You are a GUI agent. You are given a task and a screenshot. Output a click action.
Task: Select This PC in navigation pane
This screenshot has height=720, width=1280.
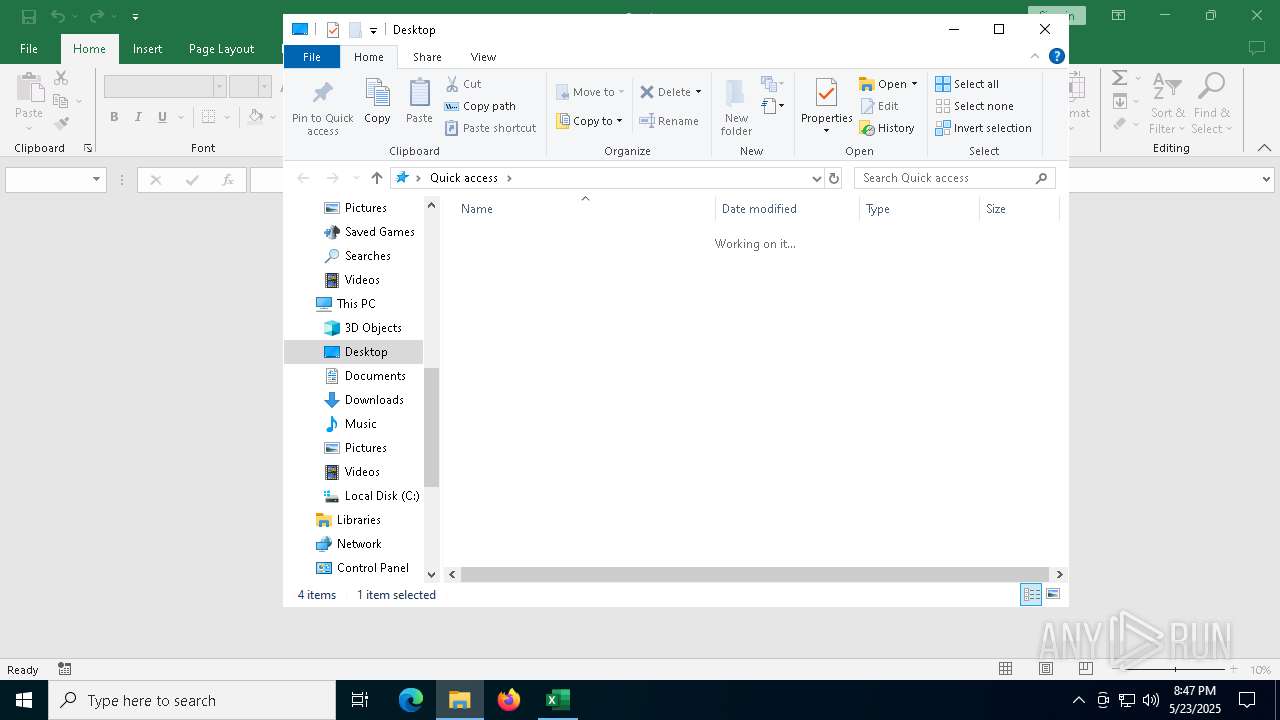[346, 304]
